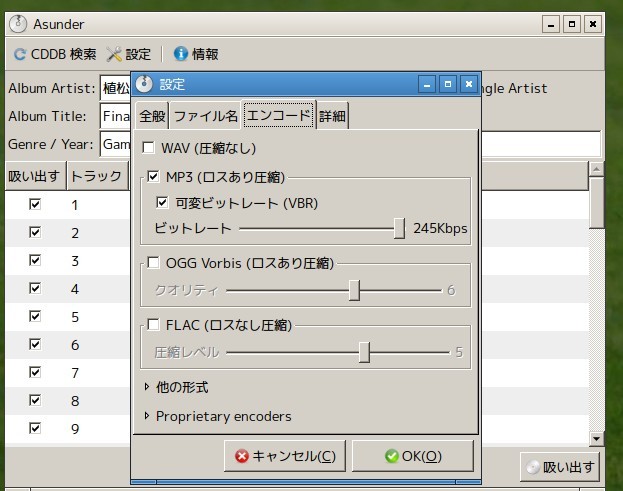Click the disc icon on 吸い出す button
The width and height of the screenshot is (623, 491).
click(x=533, y=467)
